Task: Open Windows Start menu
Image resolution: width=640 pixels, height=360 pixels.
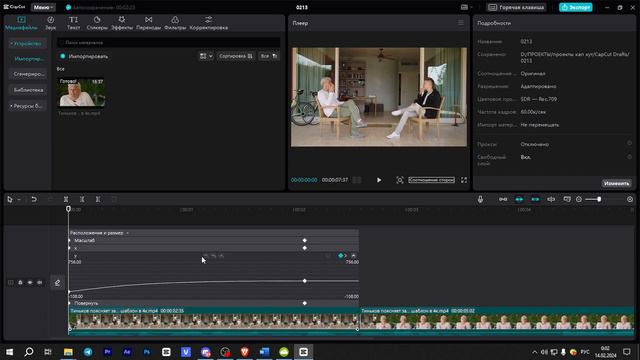Action: (9, 351)
